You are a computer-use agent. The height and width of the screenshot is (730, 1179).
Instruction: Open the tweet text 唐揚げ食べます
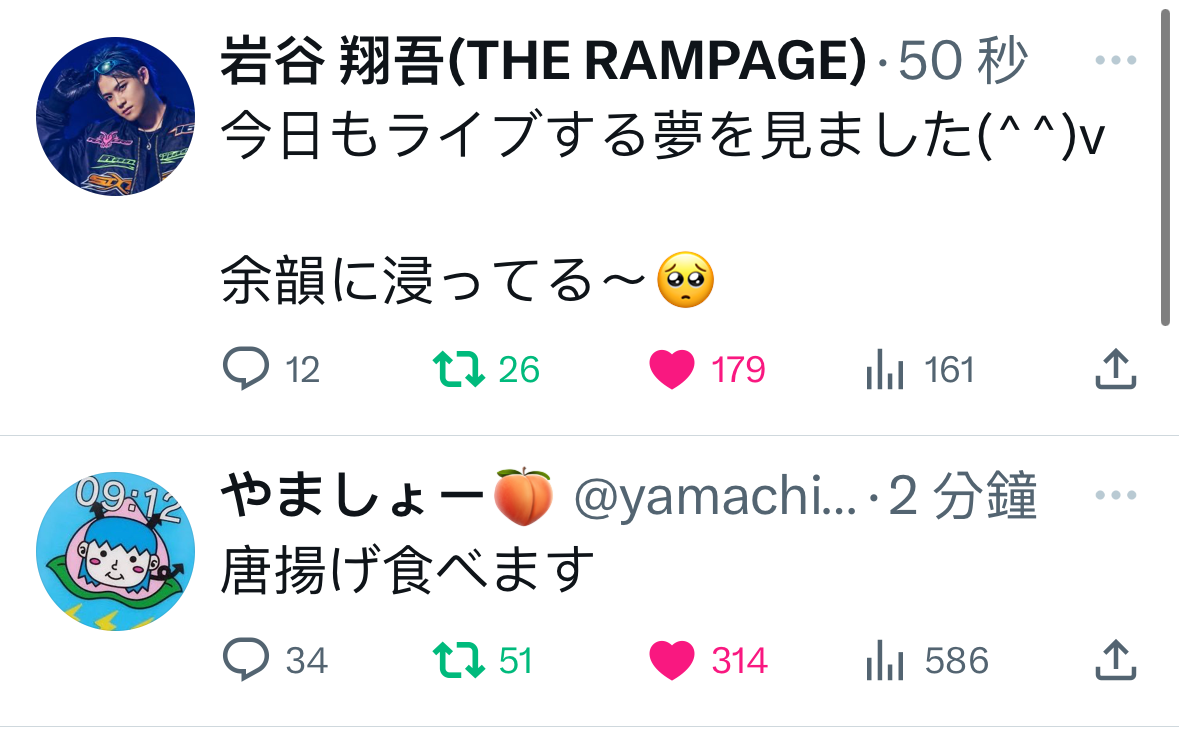[x=408, y=569]
